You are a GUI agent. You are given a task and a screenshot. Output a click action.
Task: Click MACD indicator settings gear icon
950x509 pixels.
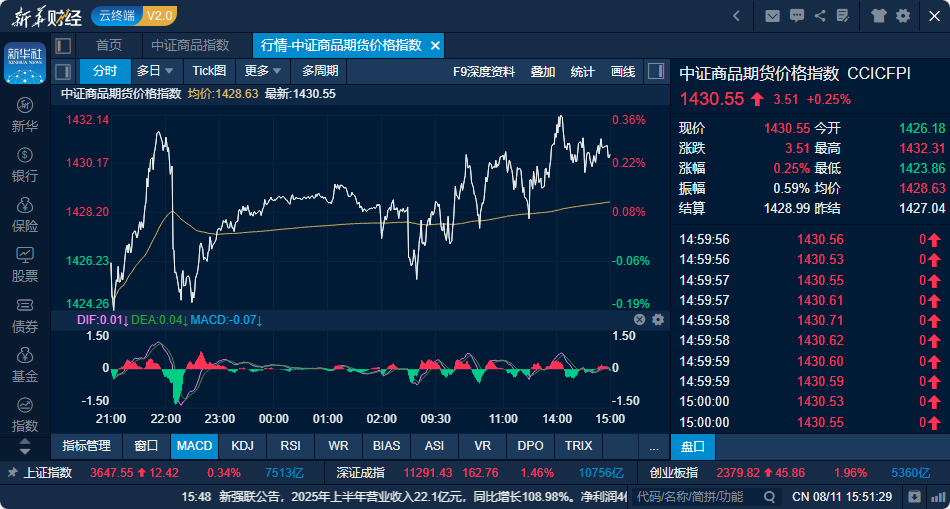point(658,319)
